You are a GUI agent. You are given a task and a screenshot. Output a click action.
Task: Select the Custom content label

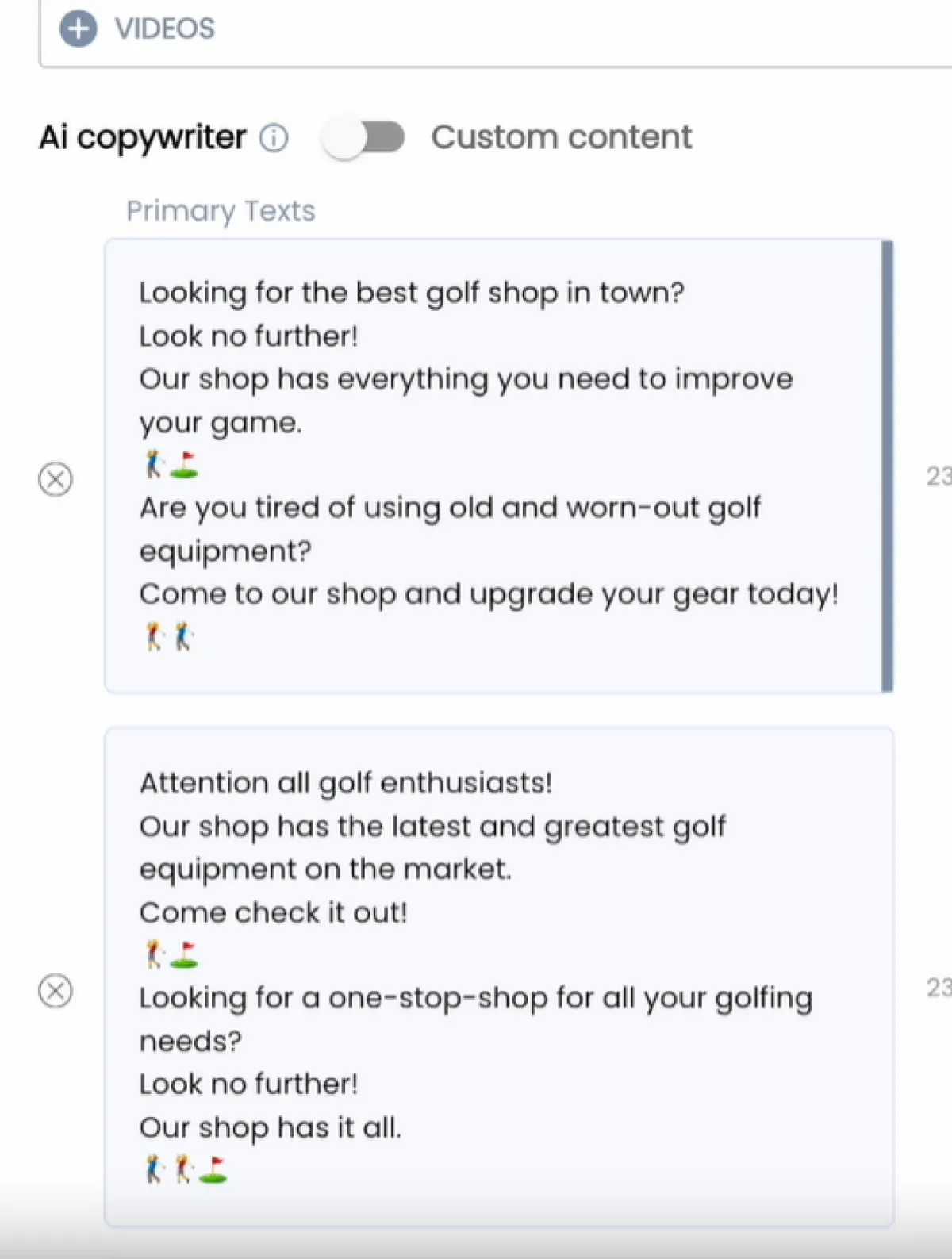coord(561,137)
